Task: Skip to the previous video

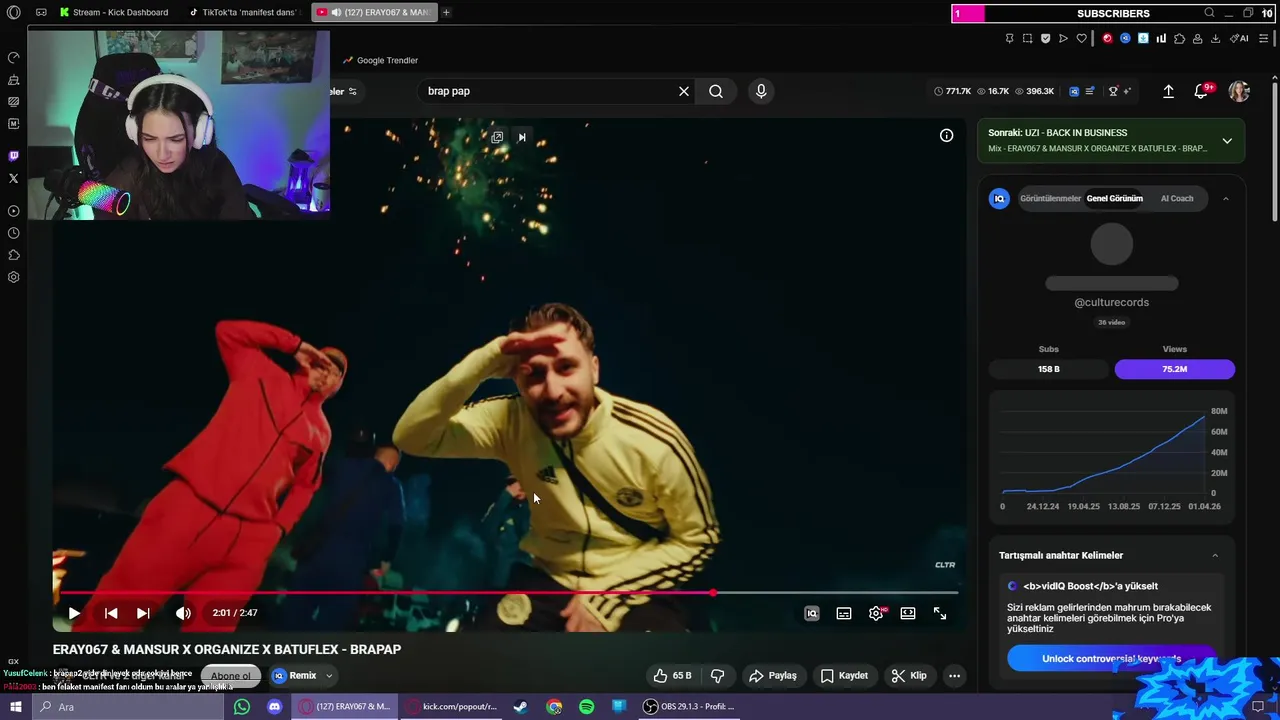Action: pos(111,613)
